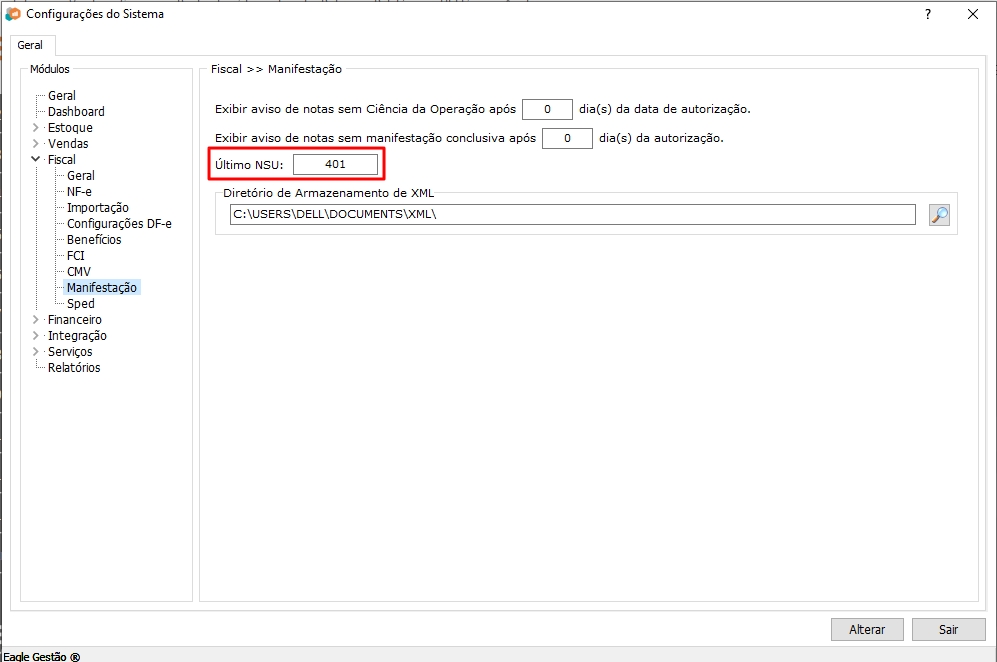The width and height of the screenshot is (997, 662).
Task: Close the Configurações do Sistema window
Action: tap(972, 14)
